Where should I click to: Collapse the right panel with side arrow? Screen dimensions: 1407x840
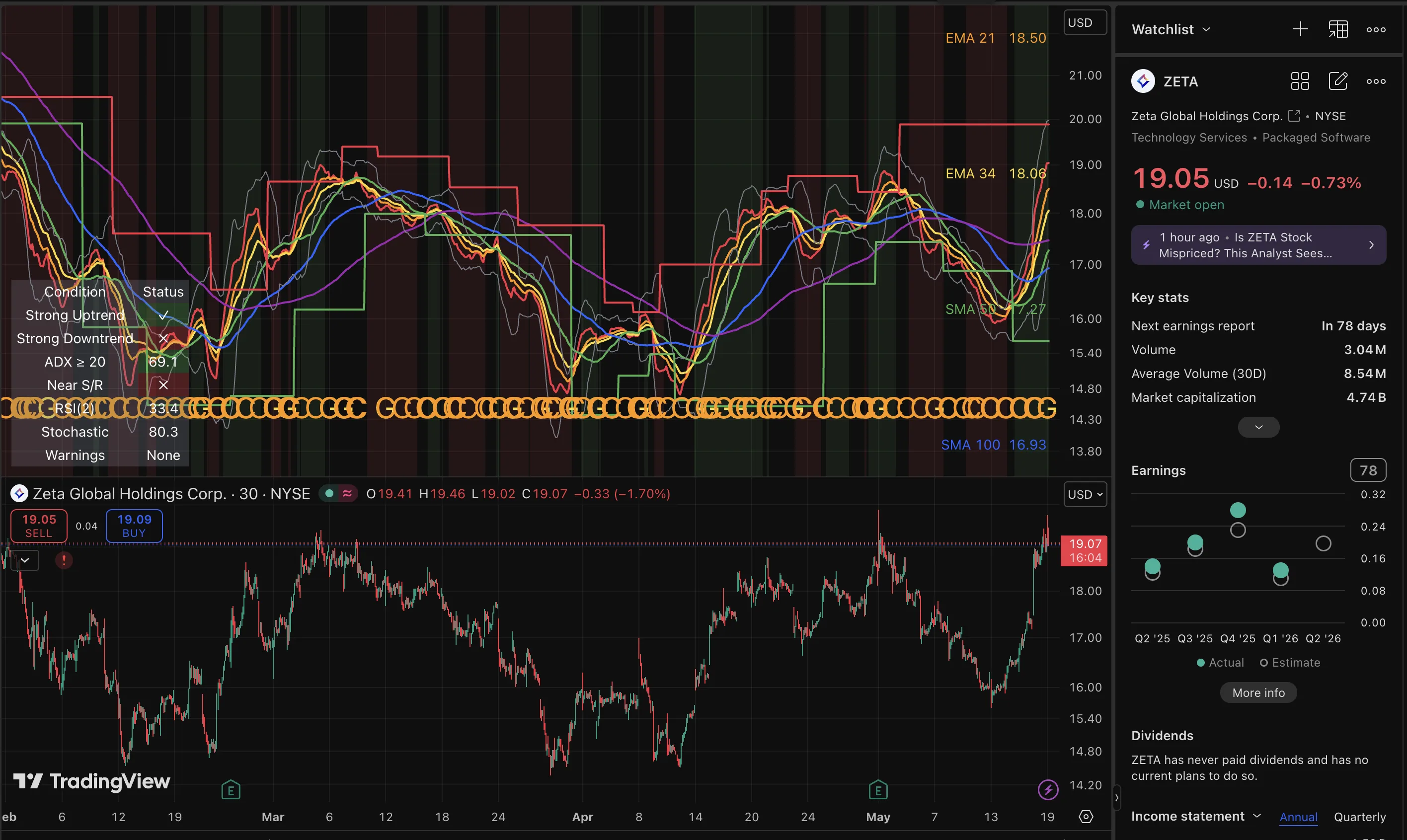[x=1116, y=798]
